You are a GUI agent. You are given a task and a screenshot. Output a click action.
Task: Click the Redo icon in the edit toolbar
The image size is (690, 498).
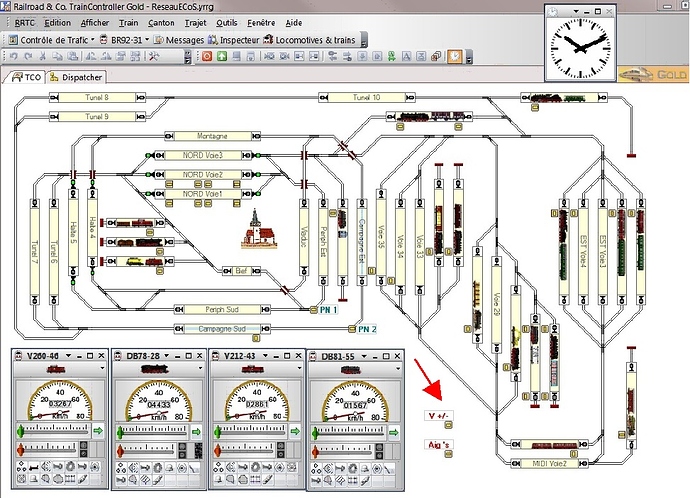click(28, 56)
